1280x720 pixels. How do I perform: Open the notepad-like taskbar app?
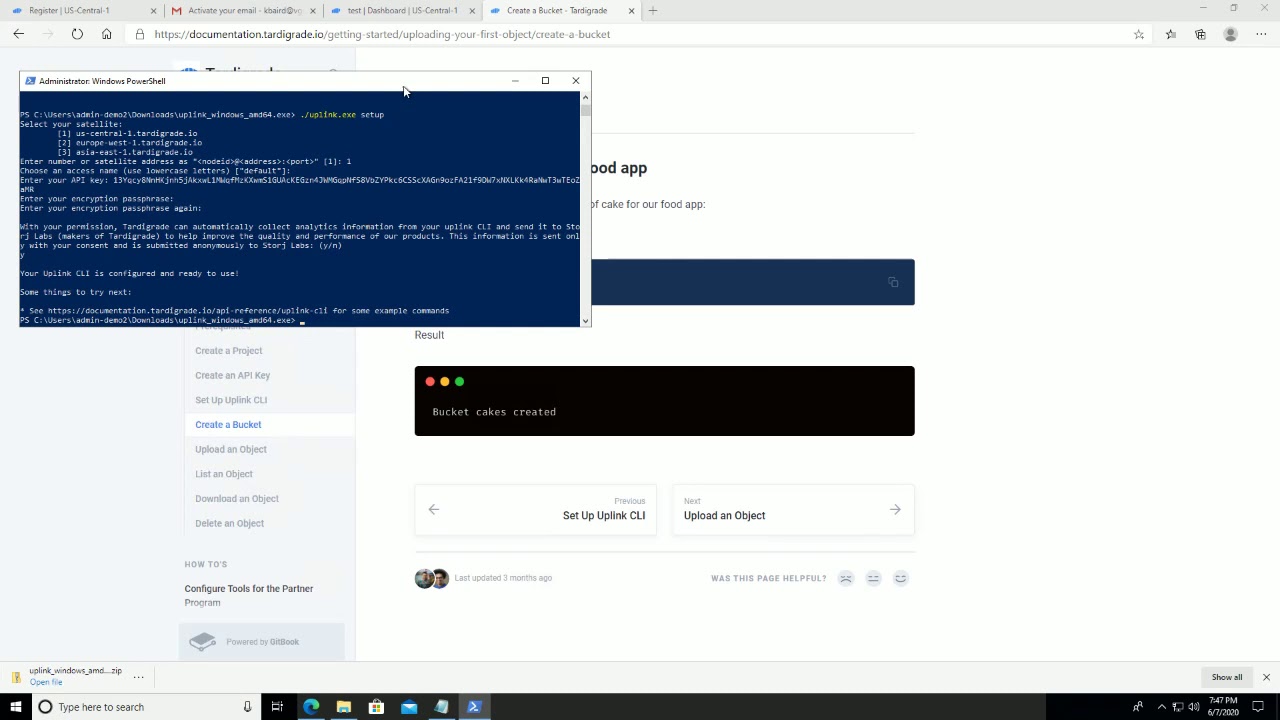point(441,707)
